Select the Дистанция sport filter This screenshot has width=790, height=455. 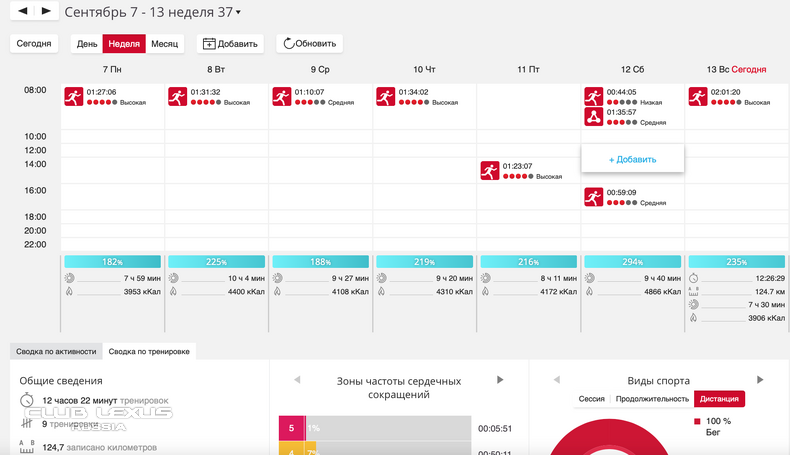pos(719,399)
